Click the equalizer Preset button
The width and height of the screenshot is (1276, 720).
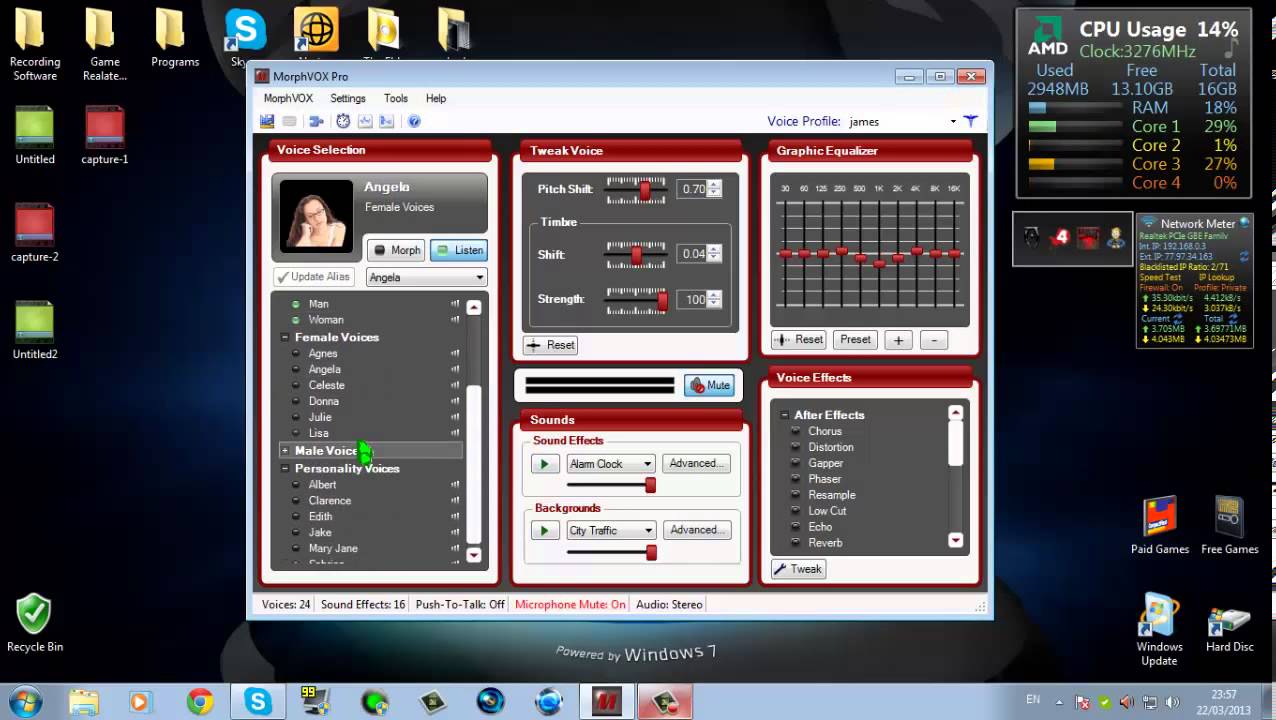(855, 340)
